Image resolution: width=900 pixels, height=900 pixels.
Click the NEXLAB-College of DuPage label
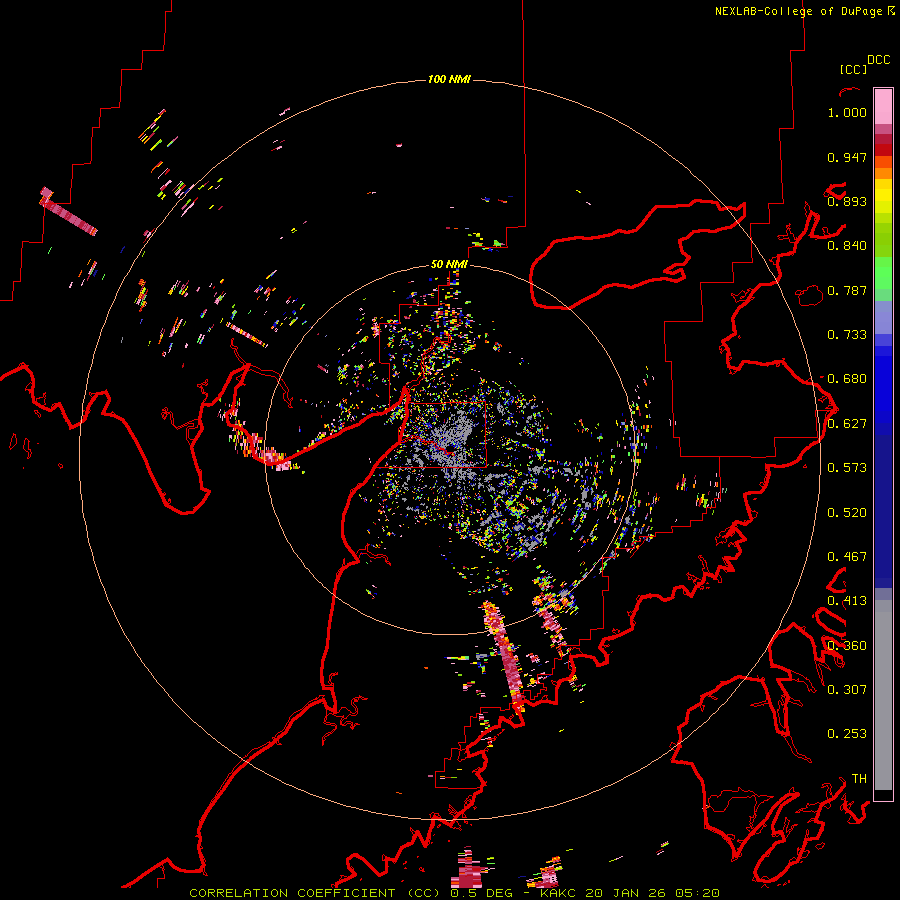[798, 11]
